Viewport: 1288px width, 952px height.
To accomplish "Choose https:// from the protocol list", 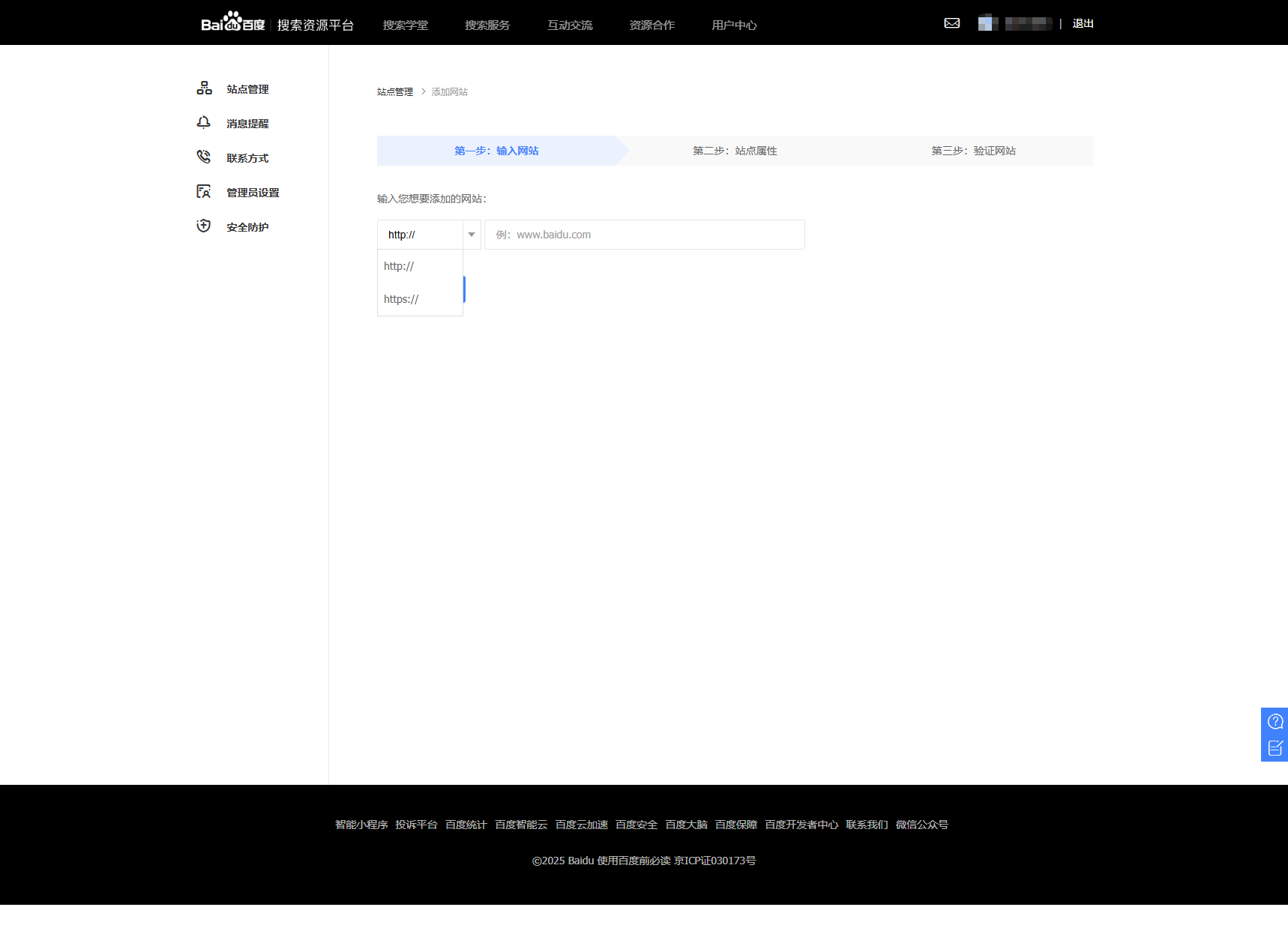I will (401, 299).
